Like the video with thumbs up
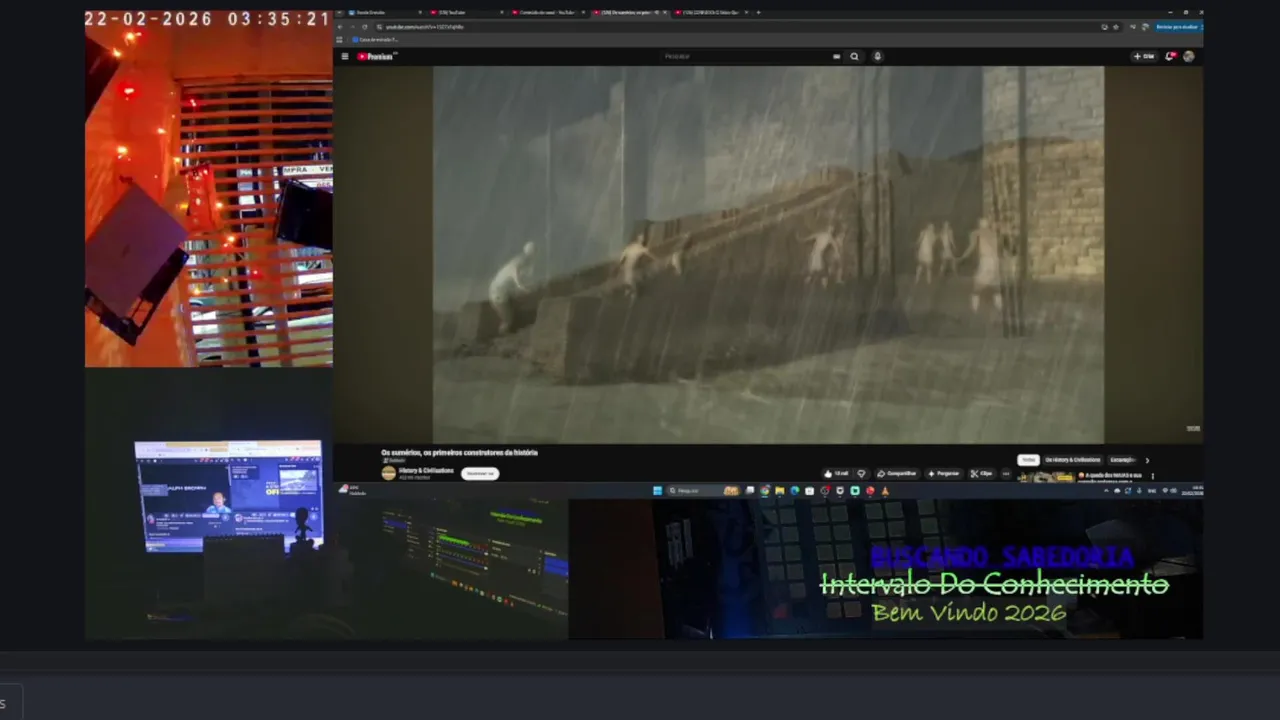The width and height of the screenshot is (1280, 720). 836,474
